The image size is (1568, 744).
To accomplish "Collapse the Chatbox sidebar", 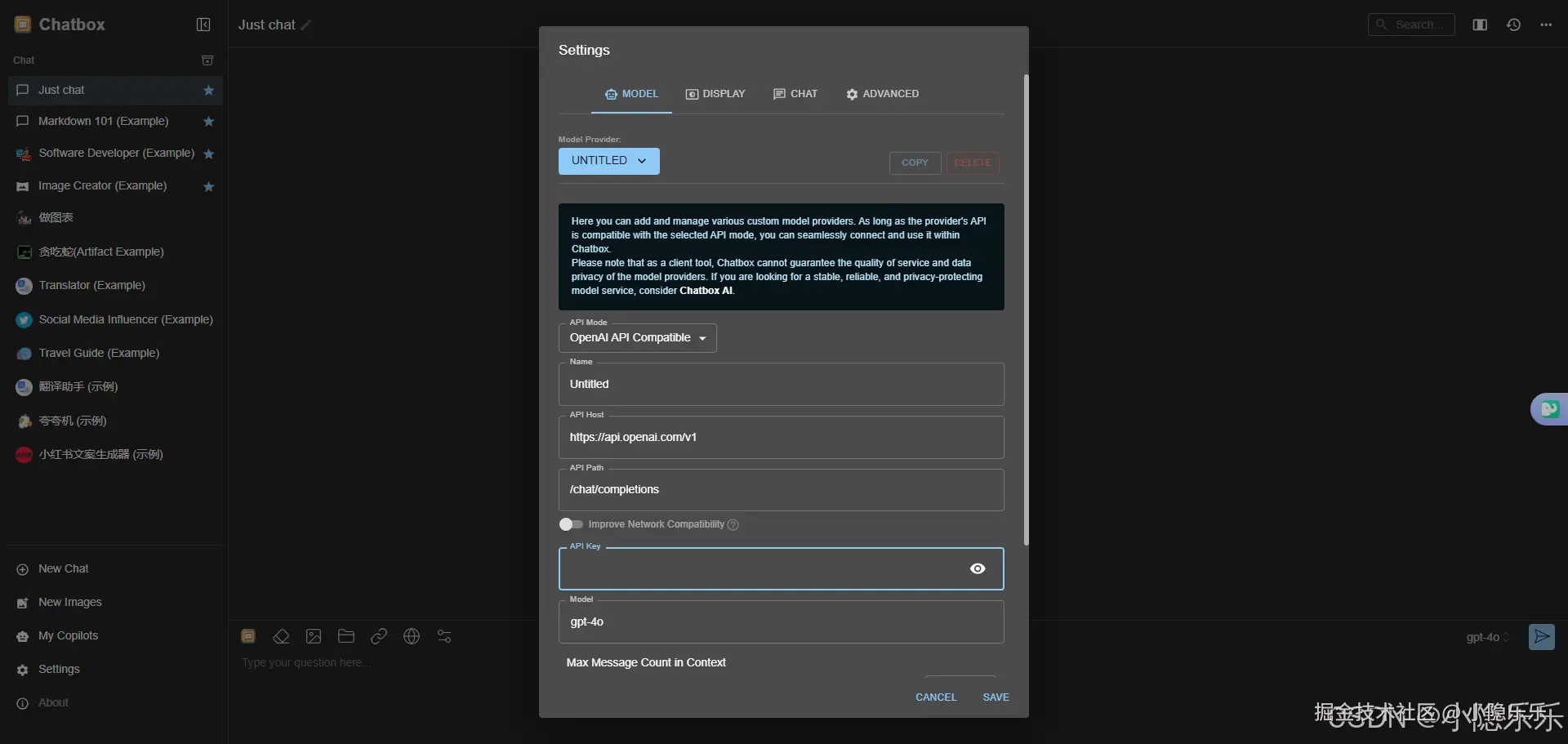I will click(203, 25).
